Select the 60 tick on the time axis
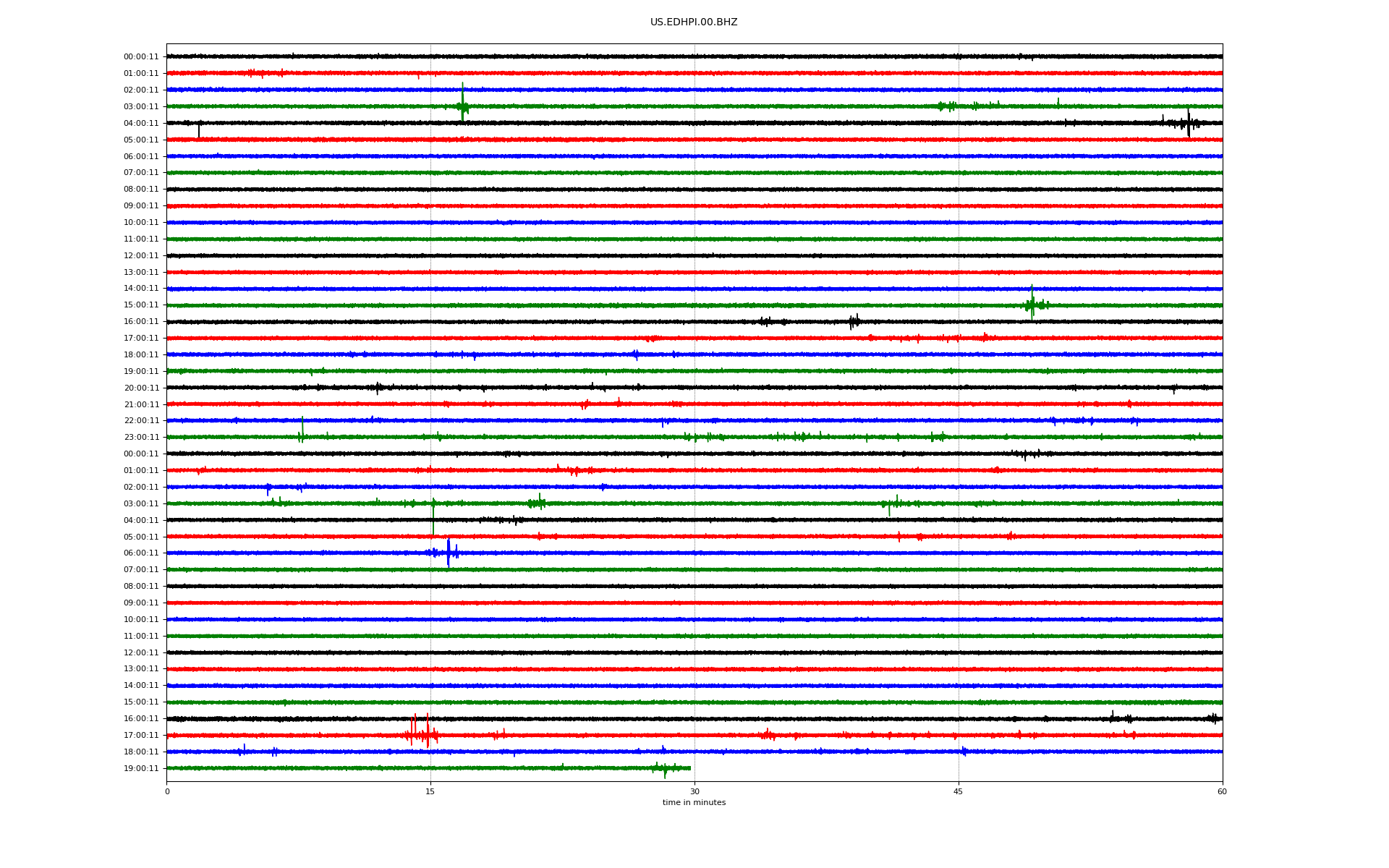 (1222, 791)
